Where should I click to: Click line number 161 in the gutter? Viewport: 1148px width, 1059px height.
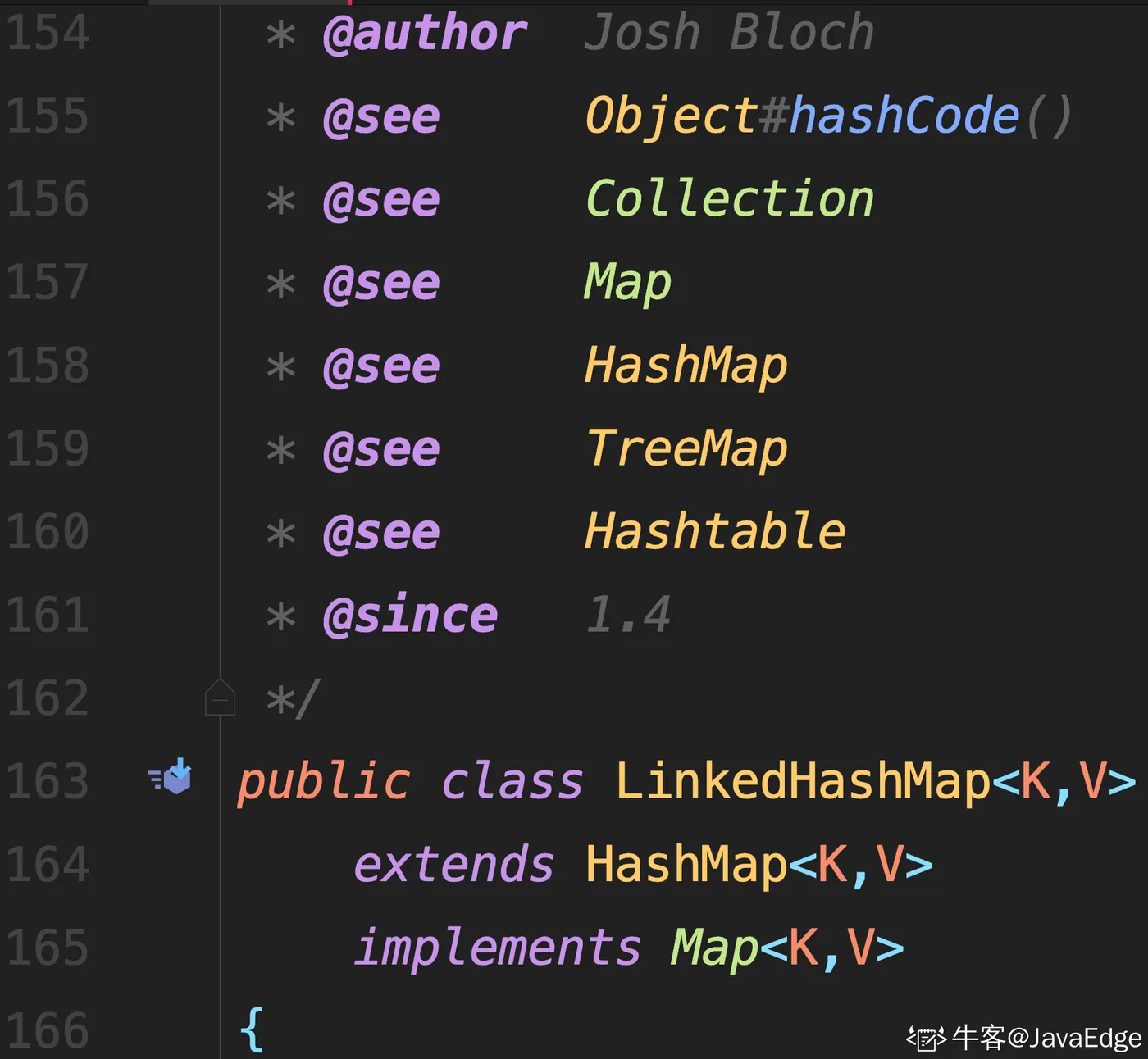point(48,616)
